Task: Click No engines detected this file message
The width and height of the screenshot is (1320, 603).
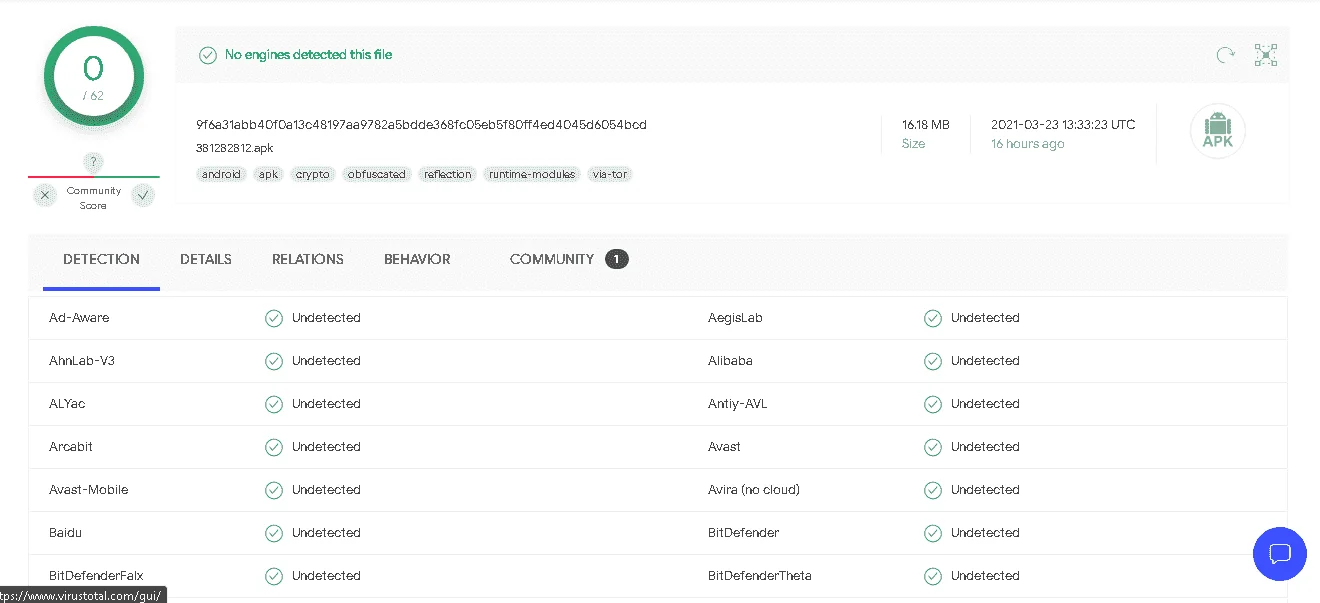Action: 308,55
